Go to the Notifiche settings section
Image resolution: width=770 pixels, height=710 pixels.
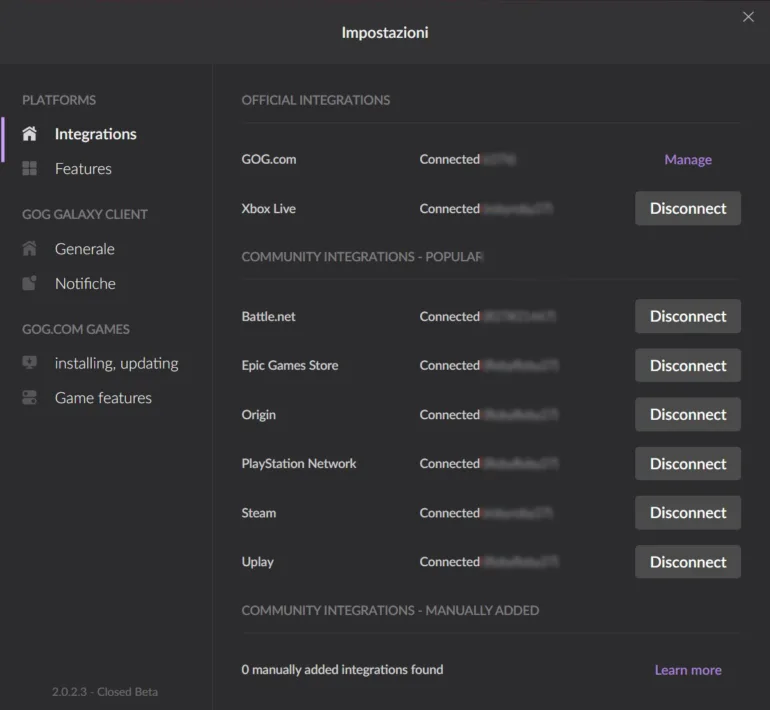tap(85, 283)
